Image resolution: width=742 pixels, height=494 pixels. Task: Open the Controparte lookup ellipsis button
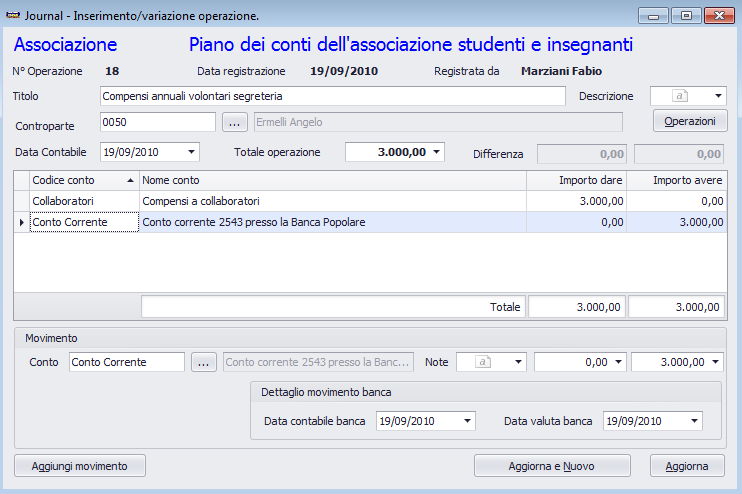(235, 122)
